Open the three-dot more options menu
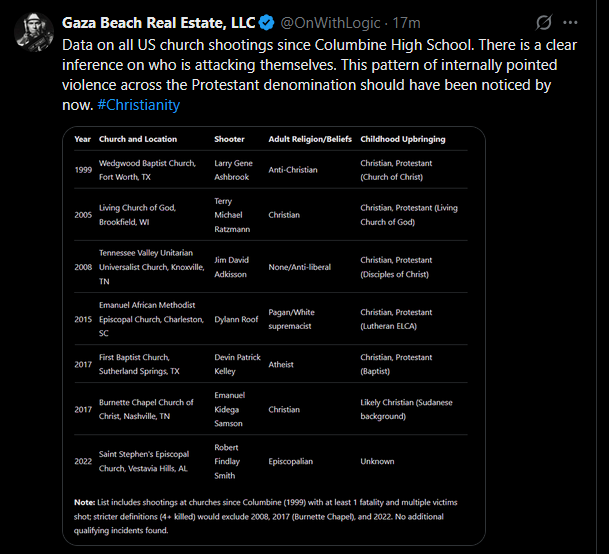 pyautogui.click(x=570, y=23)
